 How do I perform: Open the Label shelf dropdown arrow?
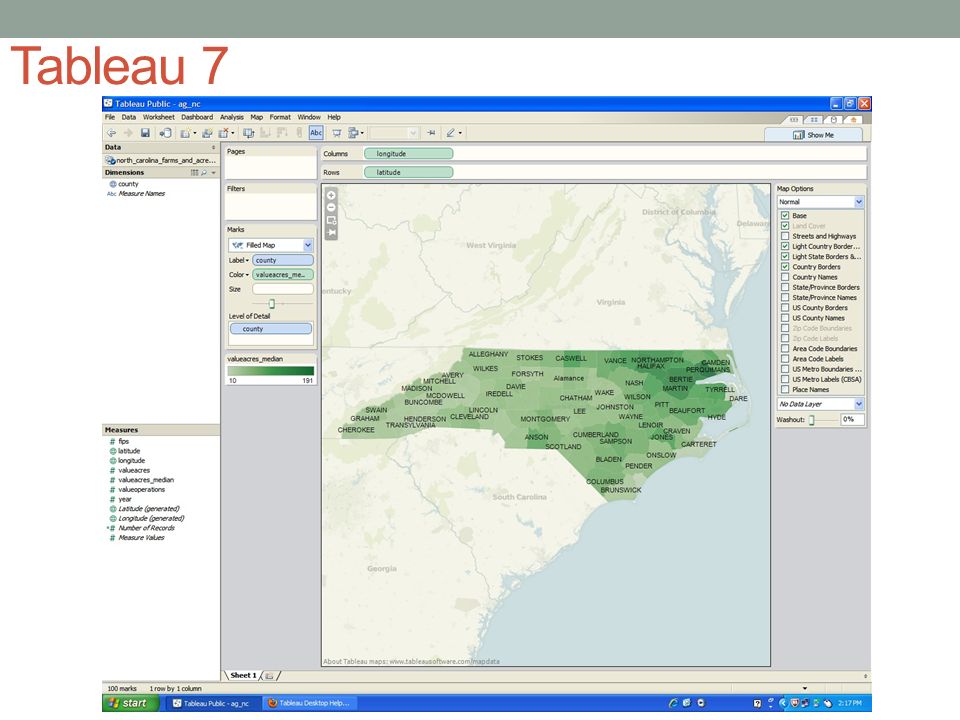coord(247,261)
